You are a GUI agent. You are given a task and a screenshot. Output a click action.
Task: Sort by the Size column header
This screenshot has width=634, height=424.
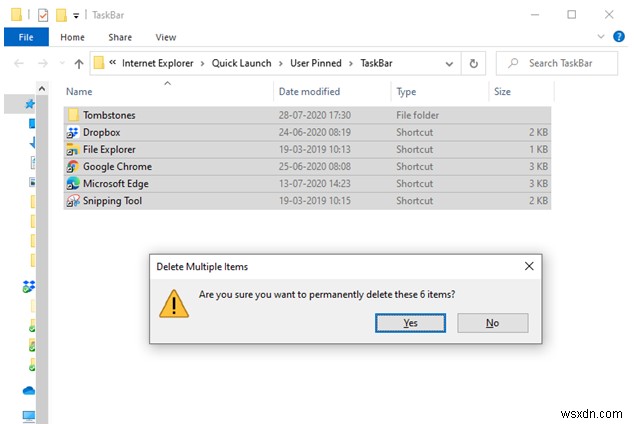coord(502,92)
